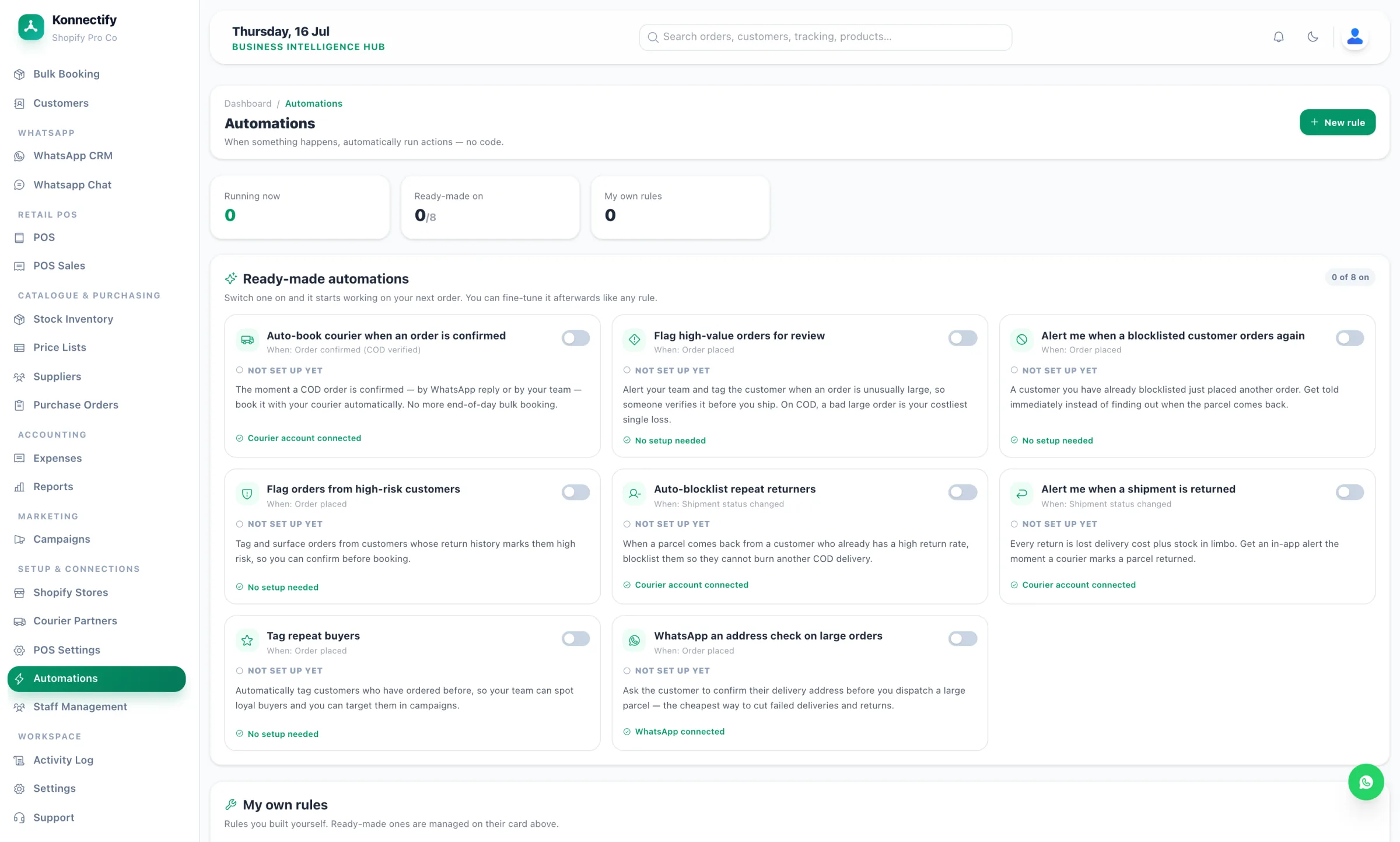Click the star icon on the Tag repeat buyers card
This screenshot has height=842, width=1400.
tap(247, 640)
